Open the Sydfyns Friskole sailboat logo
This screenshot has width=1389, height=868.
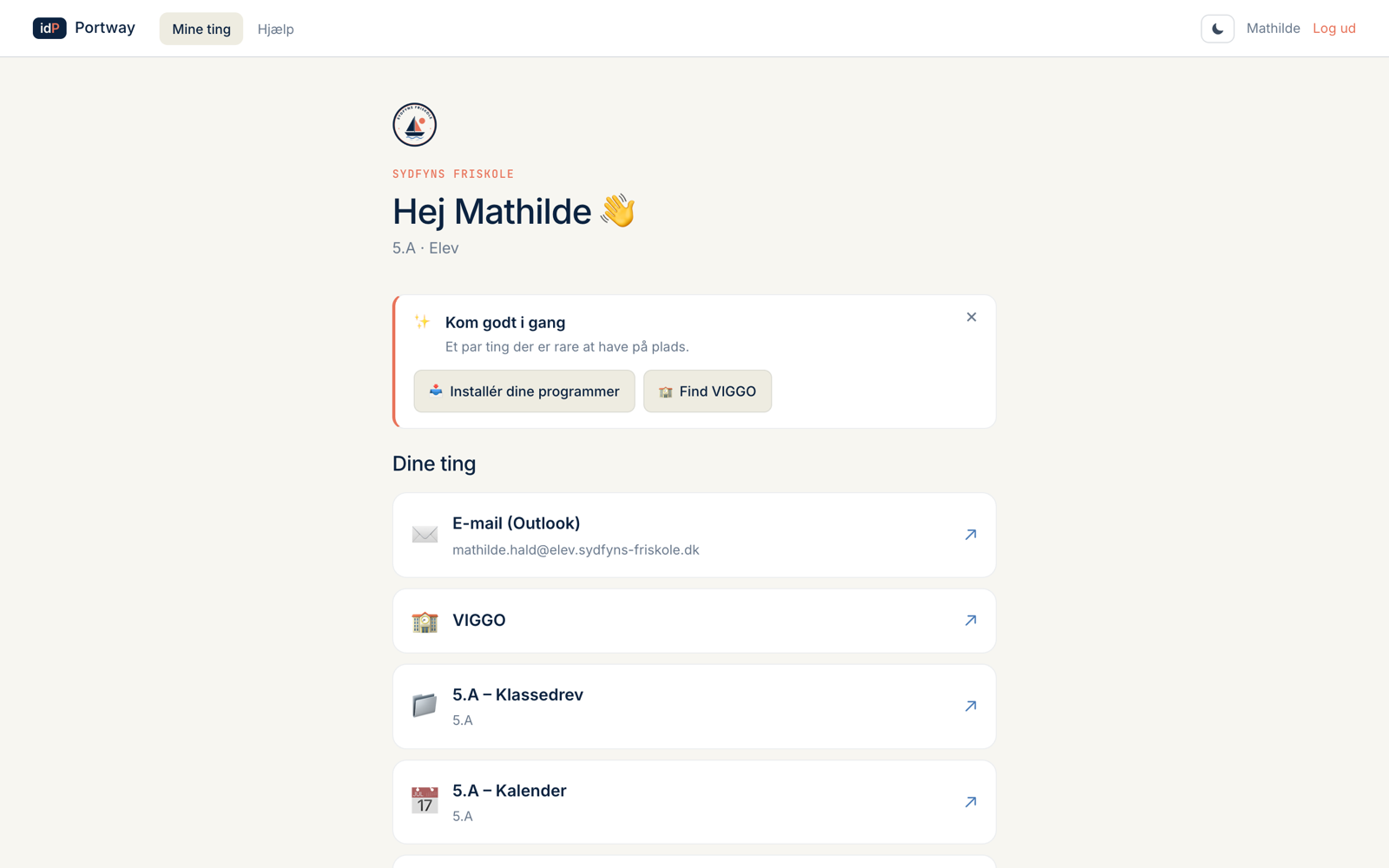pyautogui.click(x=414, y=125)
